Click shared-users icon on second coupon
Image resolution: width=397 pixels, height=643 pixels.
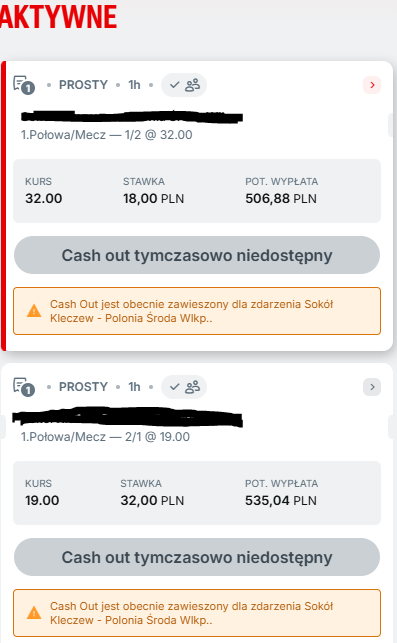pos(192,387)
